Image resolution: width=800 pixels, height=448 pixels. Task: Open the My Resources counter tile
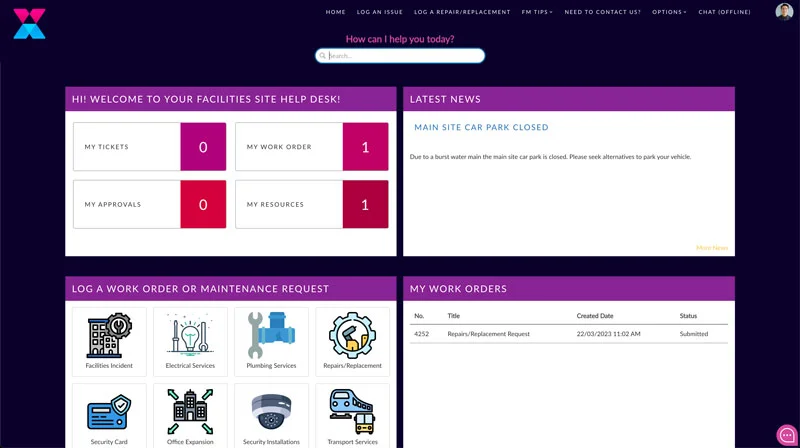312,204
